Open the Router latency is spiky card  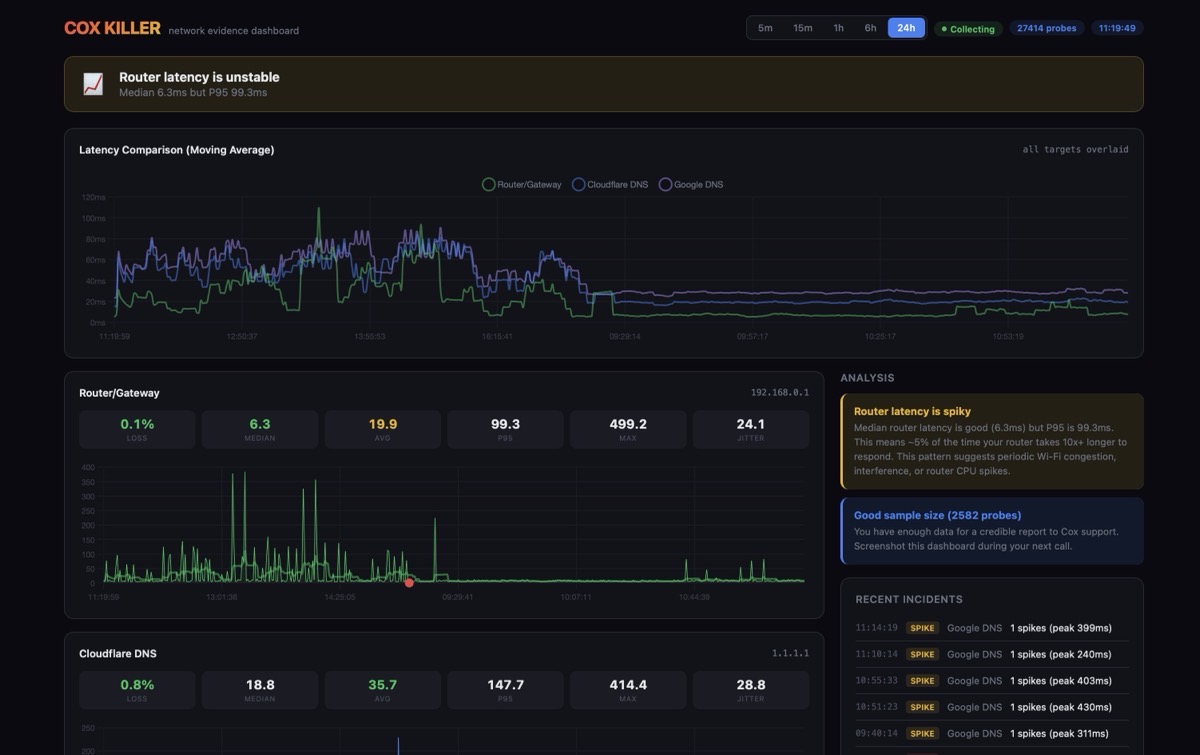992,441
